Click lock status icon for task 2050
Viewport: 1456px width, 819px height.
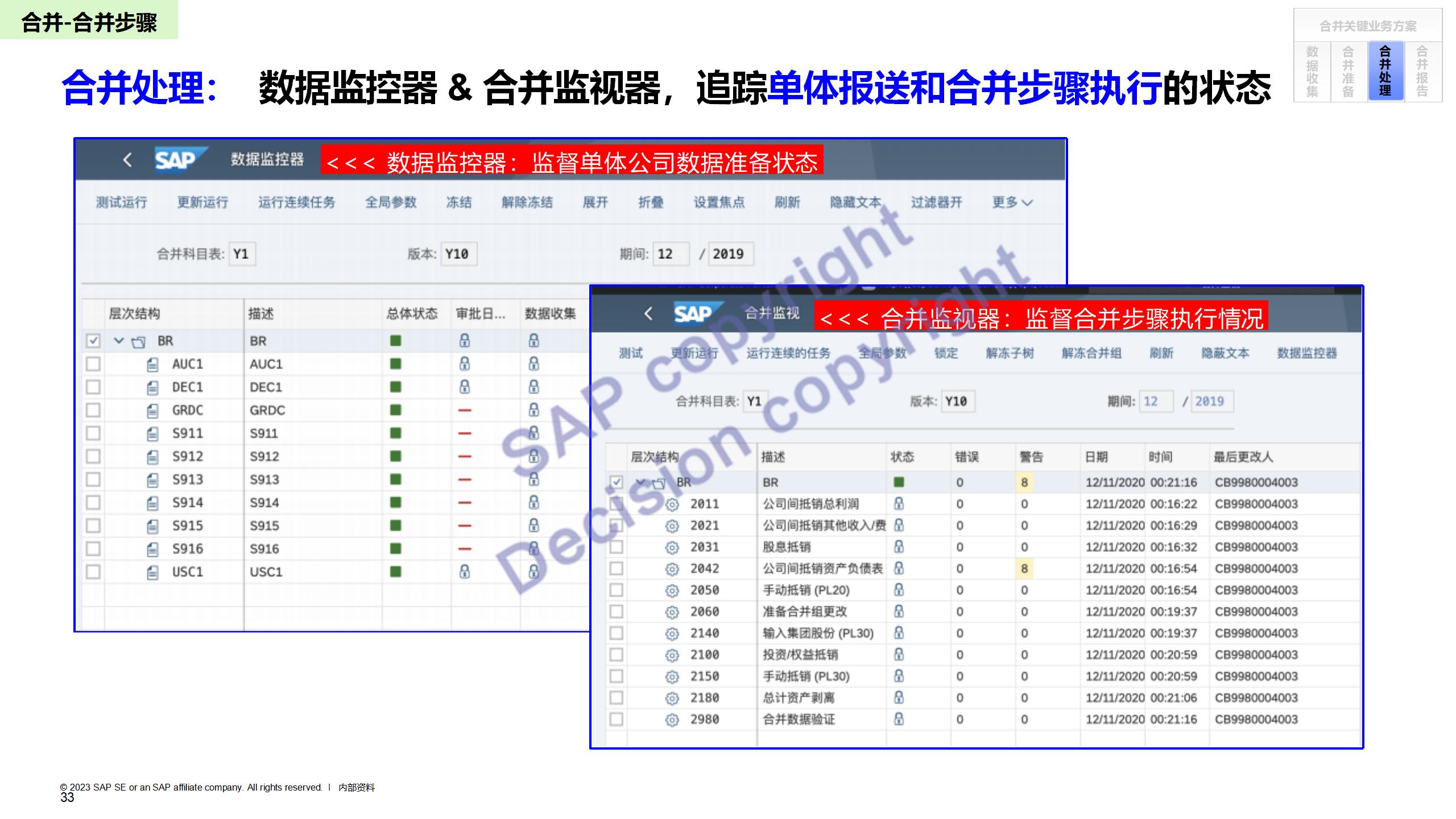click(x=899, y=590)
